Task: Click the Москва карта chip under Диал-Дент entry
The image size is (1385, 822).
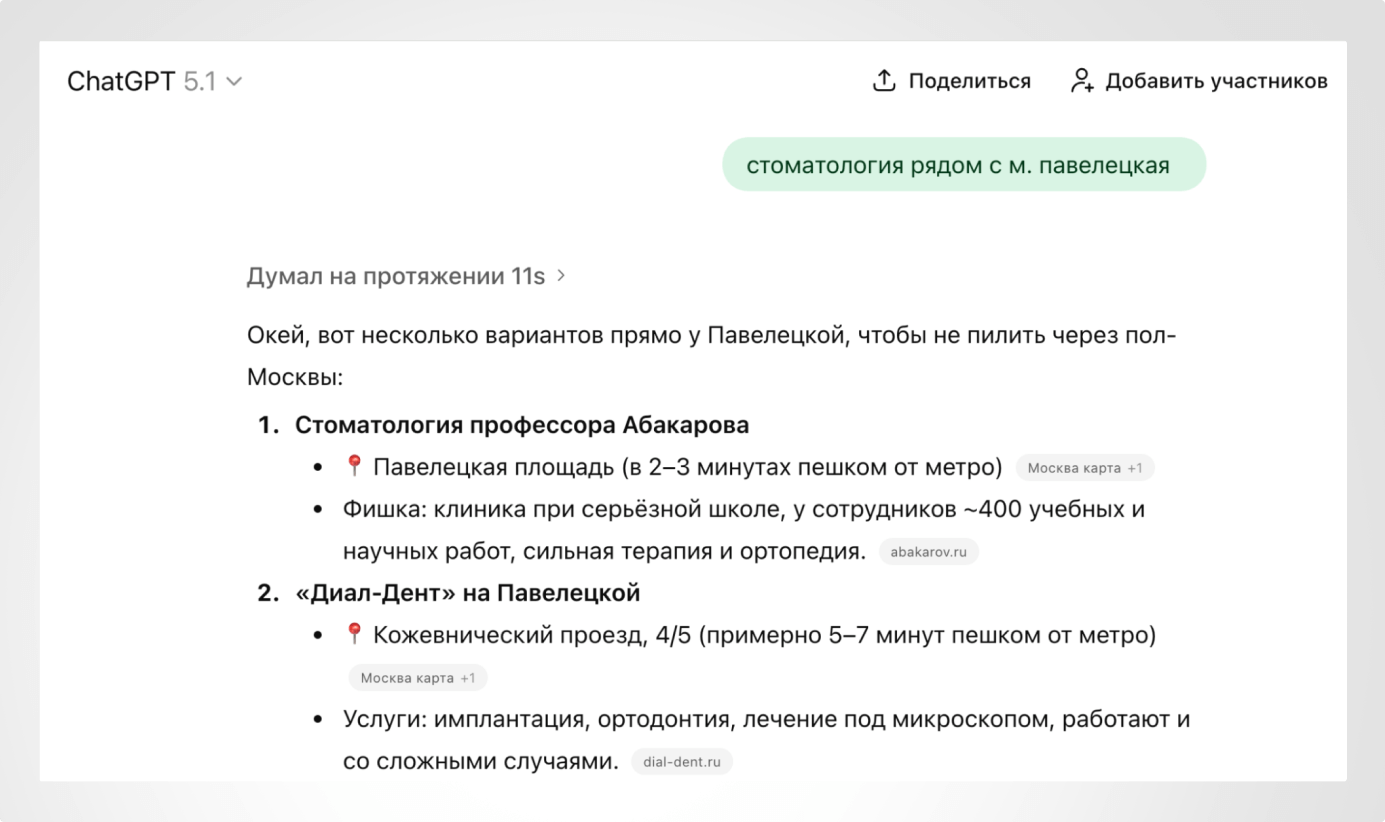Action: pos(418,677)
